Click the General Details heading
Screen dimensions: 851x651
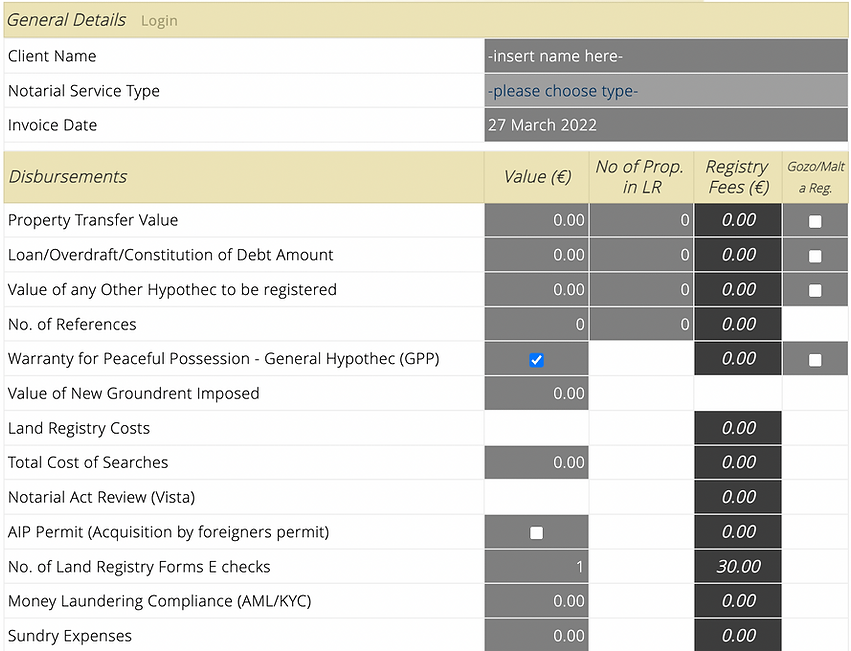[x=66, y=20]
